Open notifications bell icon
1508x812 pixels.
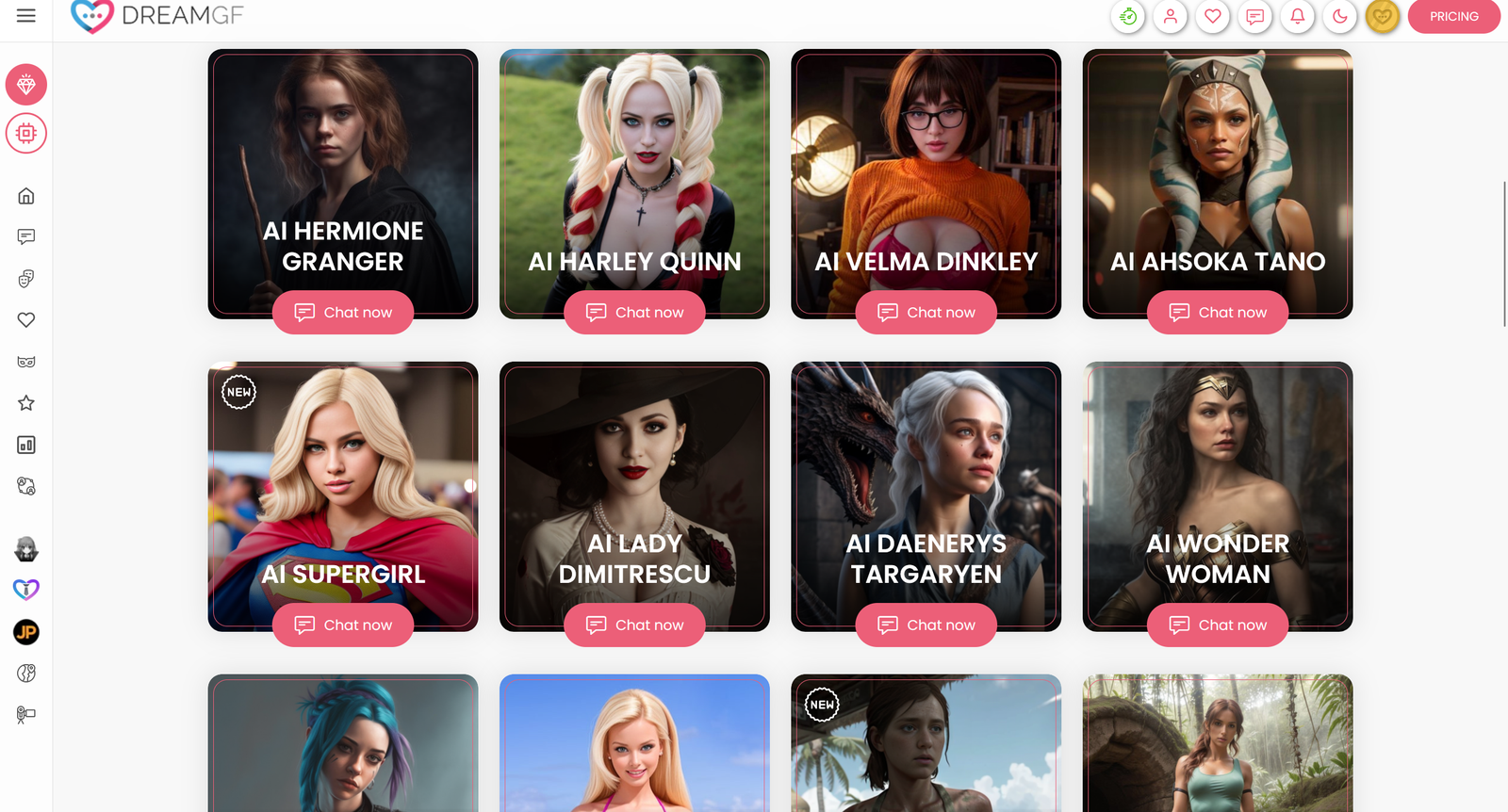point(1298,16)
